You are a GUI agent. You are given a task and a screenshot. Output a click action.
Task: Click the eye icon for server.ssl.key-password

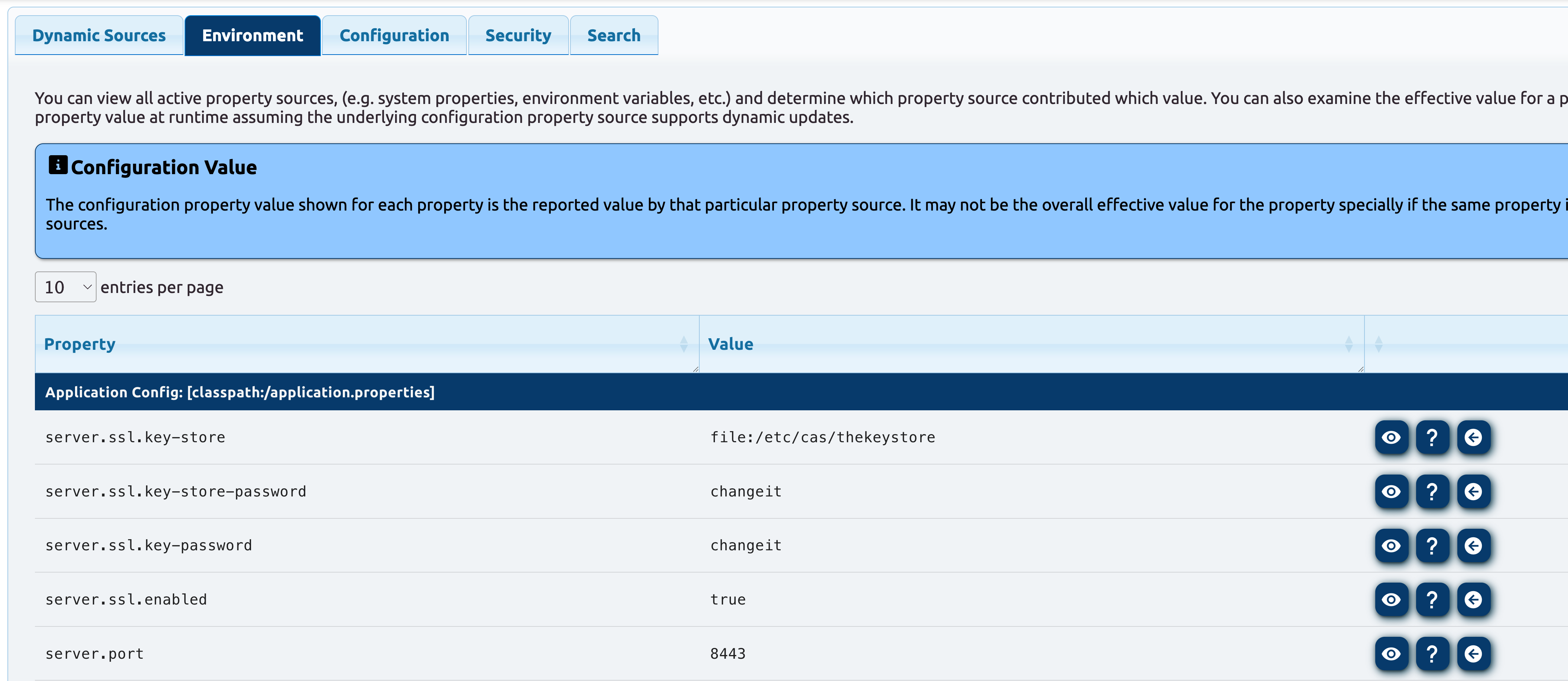click(x=1391, y=545)
